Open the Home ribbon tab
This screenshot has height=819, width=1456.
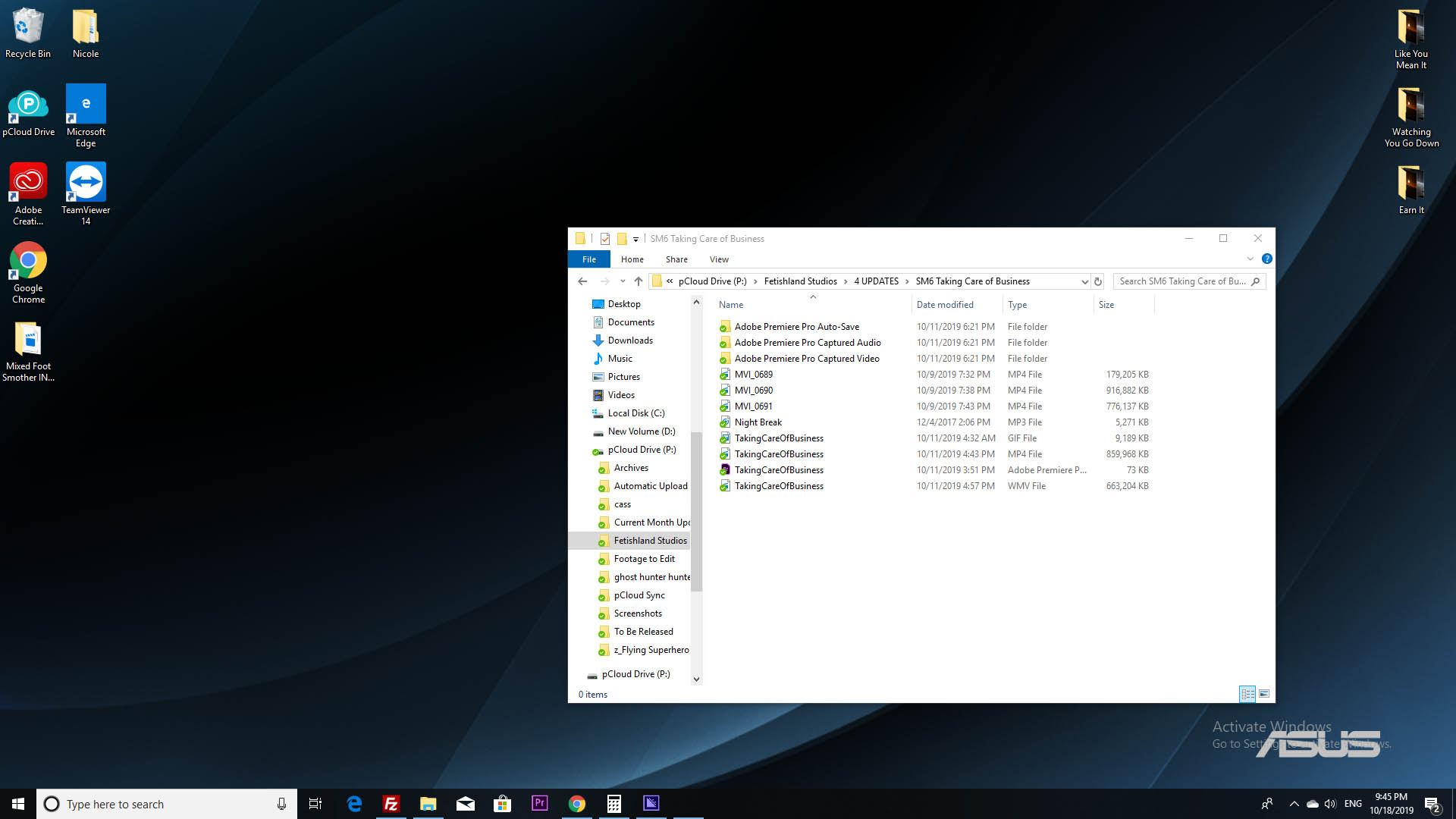632,259
